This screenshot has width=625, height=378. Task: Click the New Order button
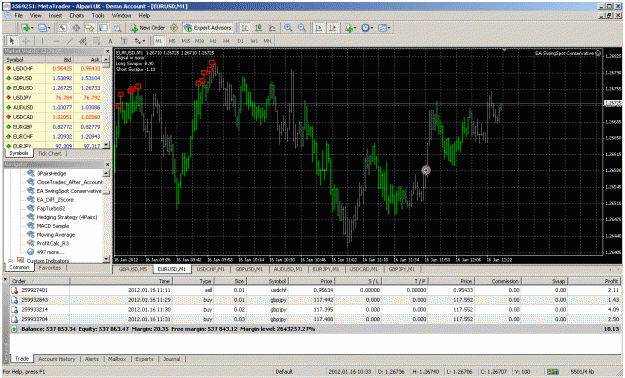pos(147,28)
